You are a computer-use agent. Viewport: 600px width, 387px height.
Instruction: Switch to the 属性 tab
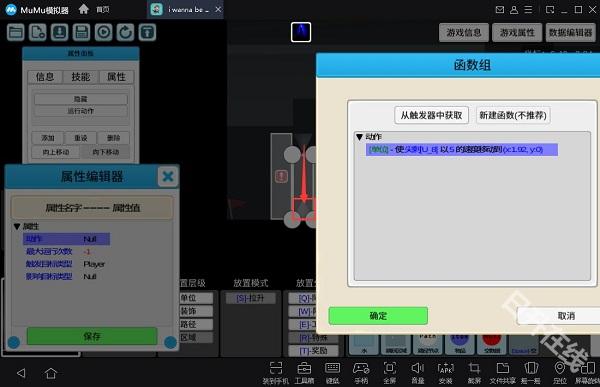pyautogui.click(x=116, y=77)
